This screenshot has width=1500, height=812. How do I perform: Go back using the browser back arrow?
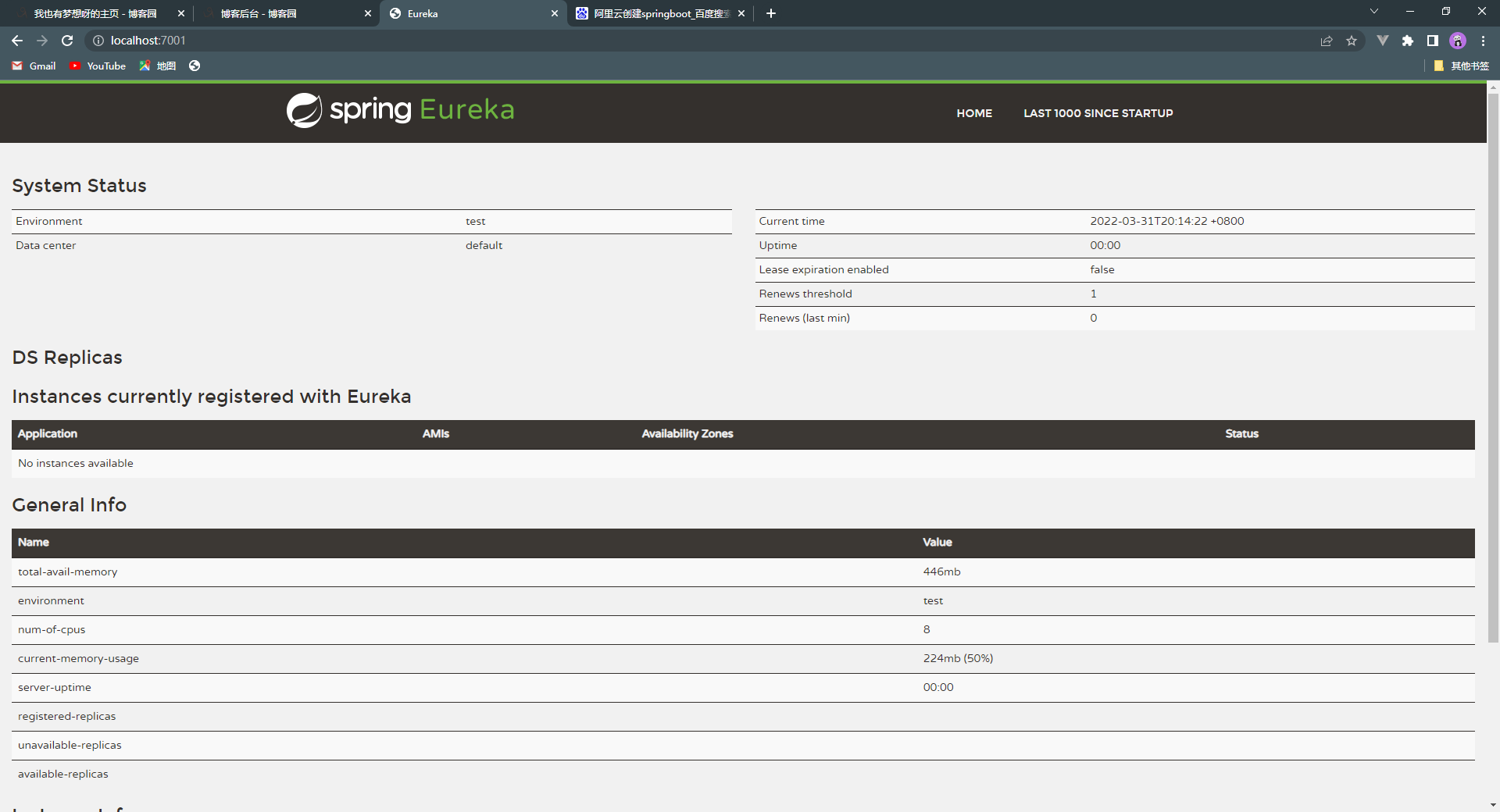(17, 41)
